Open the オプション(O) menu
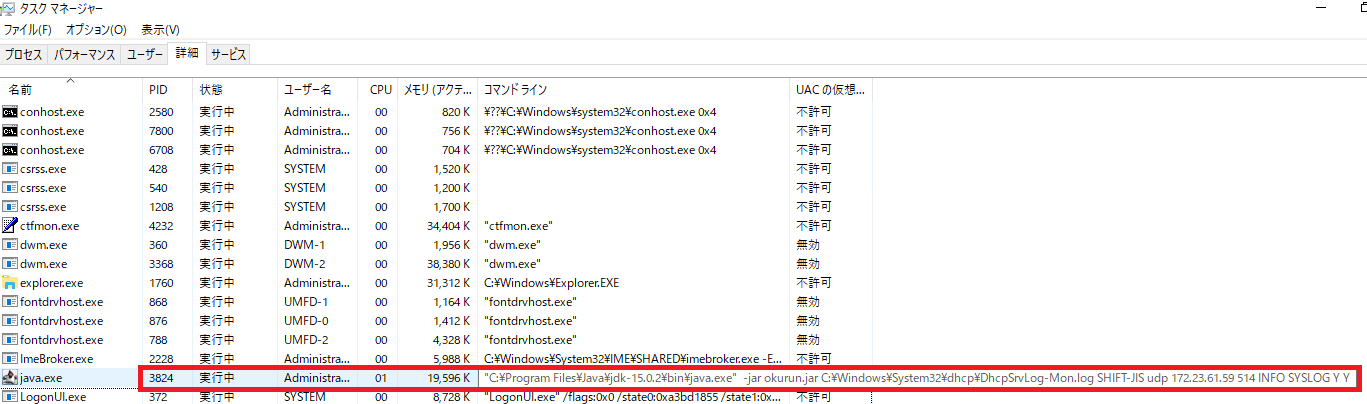Viewport: 1367px width, 404px height. (x=96, y=30)
